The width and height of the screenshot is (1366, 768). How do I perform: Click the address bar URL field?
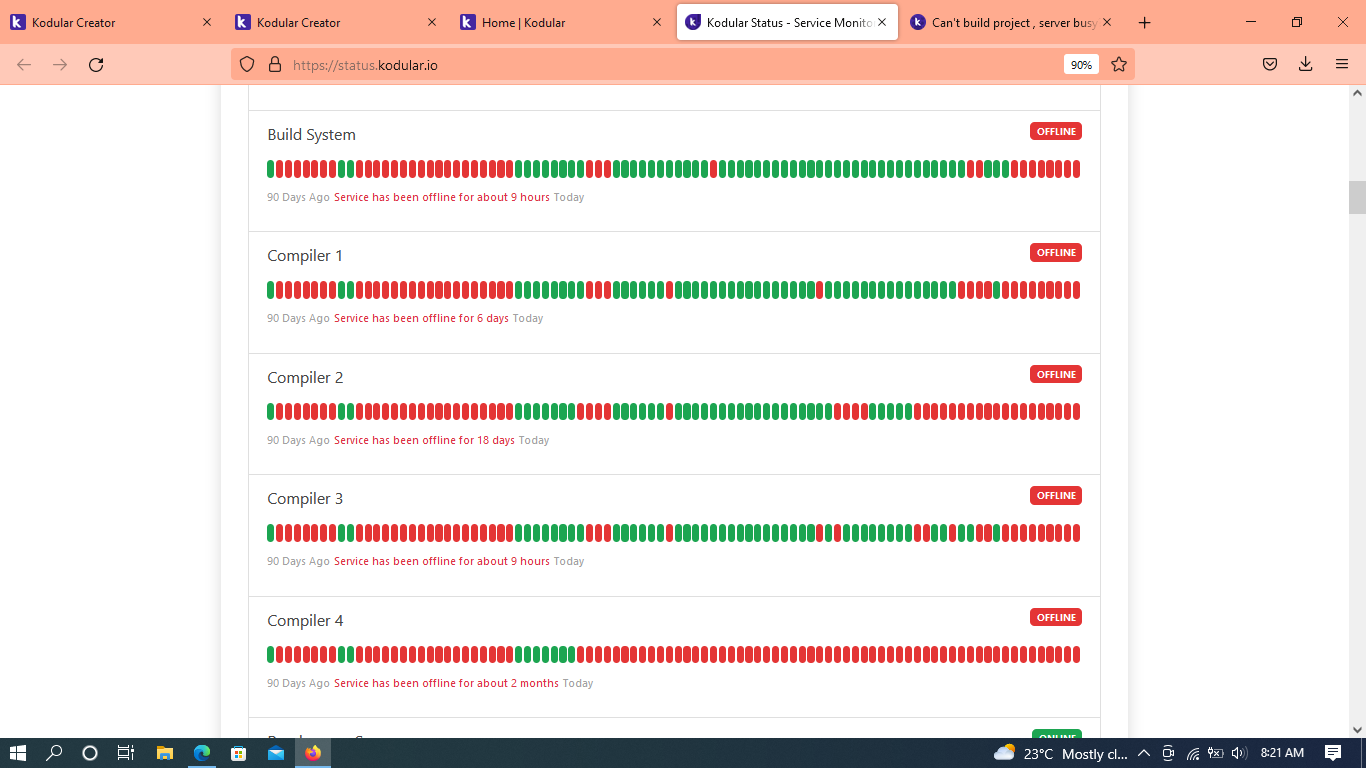click(650, 65)
